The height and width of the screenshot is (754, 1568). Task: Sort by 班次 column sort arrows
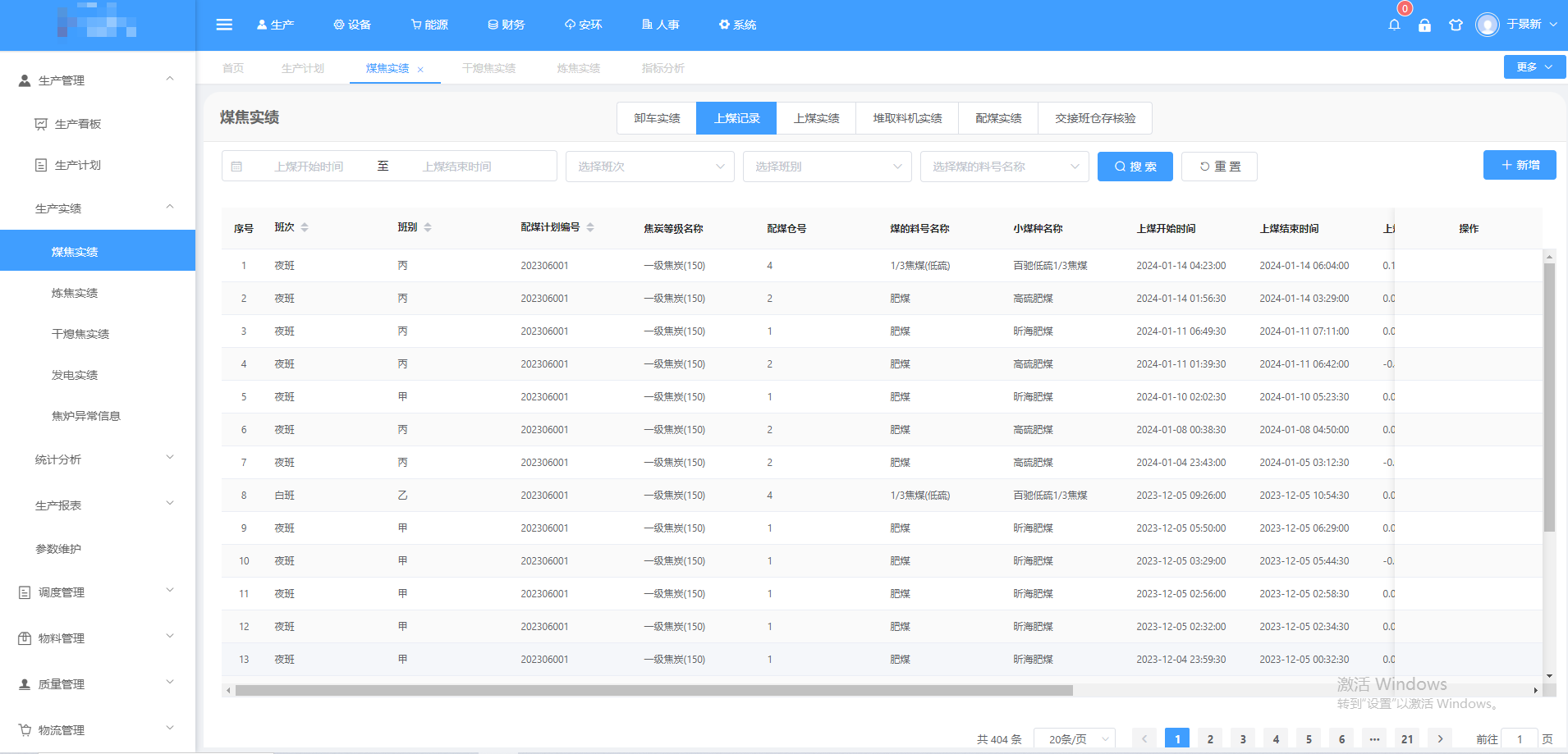[305, 227]
